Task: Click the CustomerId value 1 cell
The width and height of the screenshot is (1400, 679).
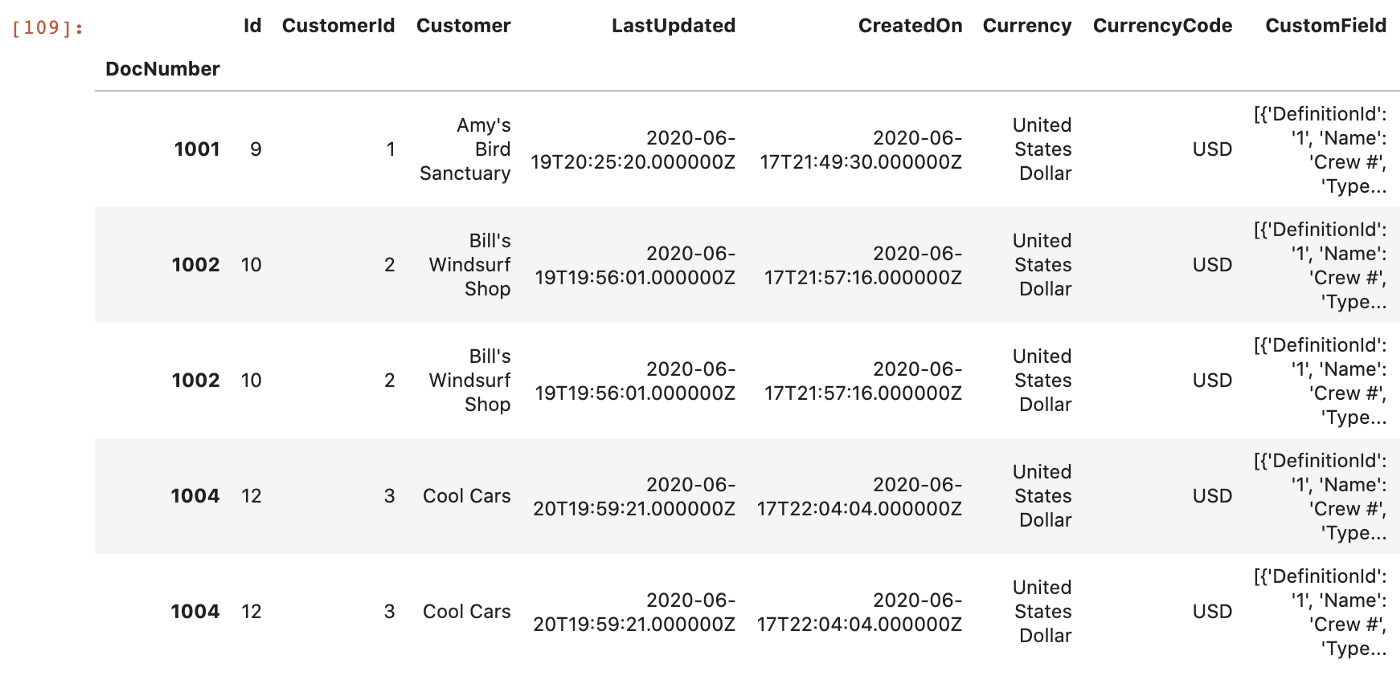Action: point(390,150)
